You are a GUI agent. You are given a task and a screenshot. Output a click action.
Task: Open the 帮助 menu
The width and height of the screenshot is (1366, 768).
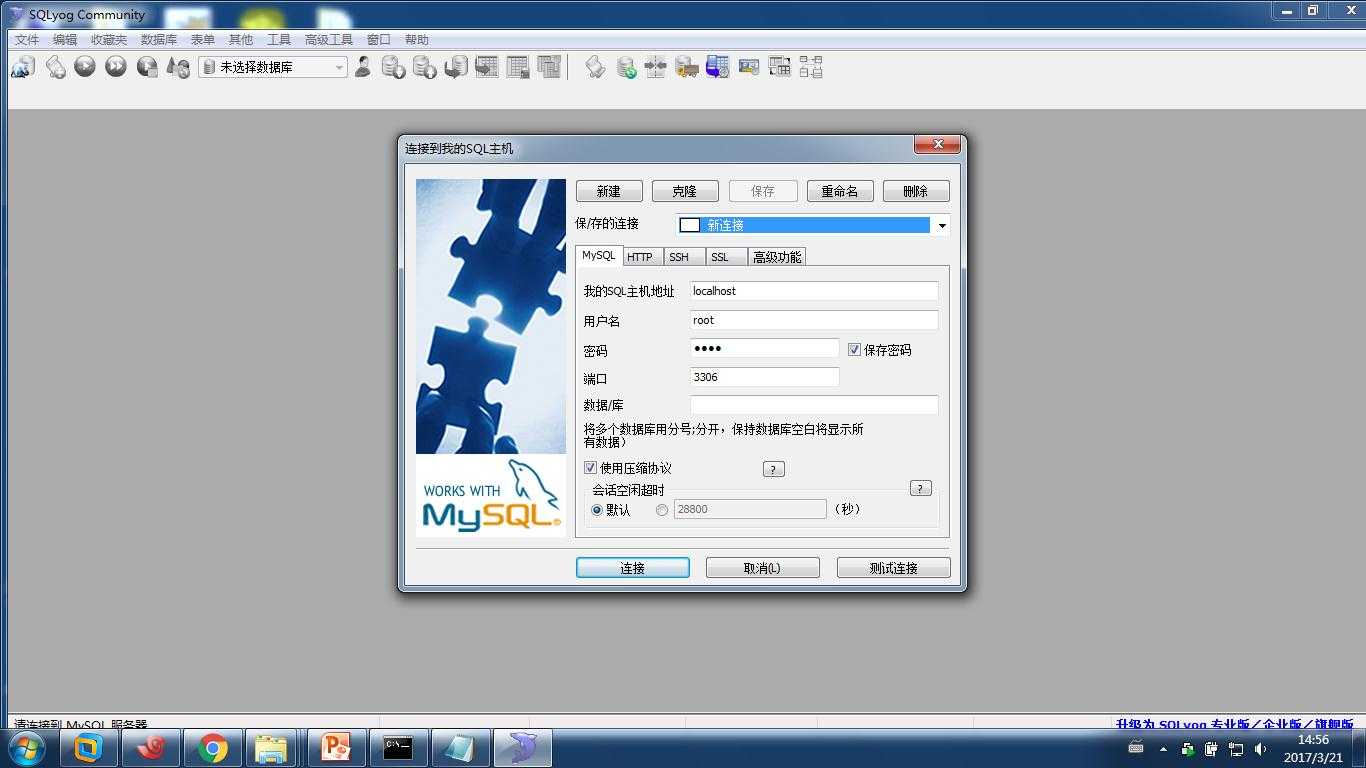point(417,40)
